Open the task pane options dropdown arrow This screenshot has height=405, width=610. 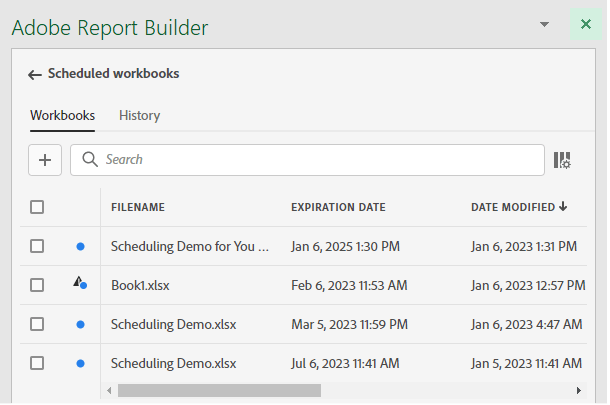pyautogui.click(x=544, y=24)
